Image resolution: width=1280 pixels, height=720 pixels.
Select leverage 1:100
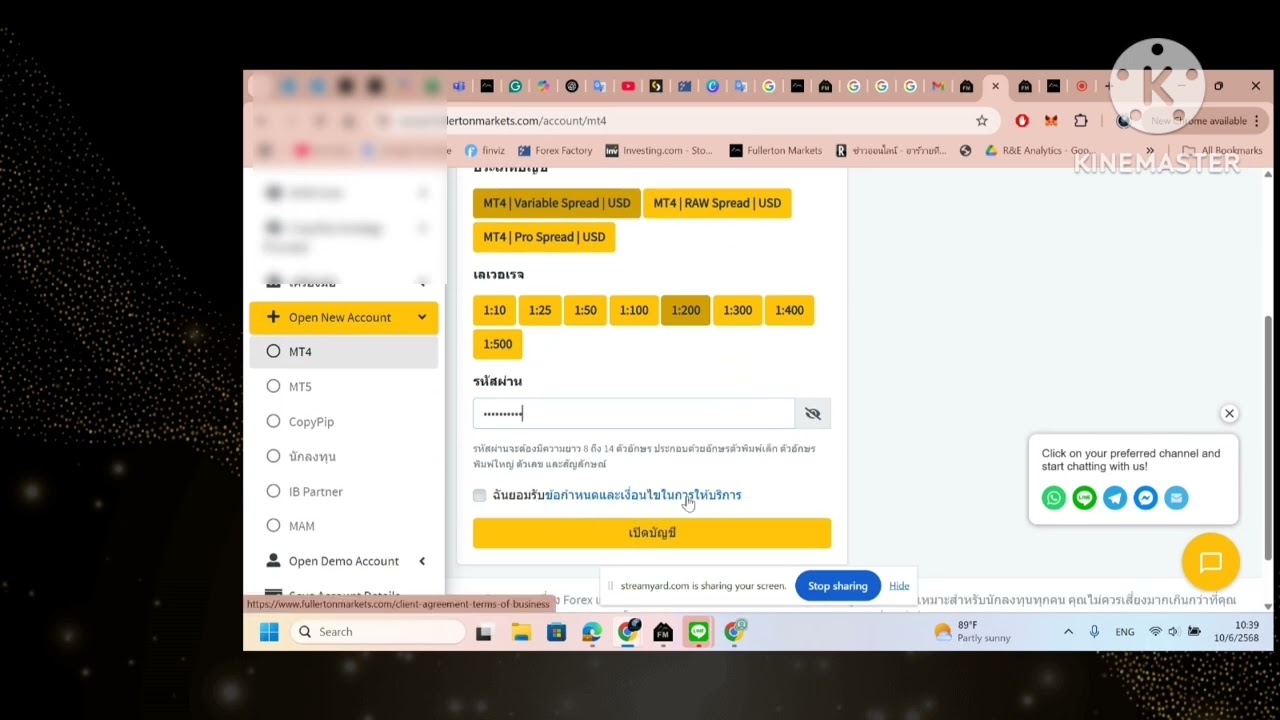click(x=634, y=310)
